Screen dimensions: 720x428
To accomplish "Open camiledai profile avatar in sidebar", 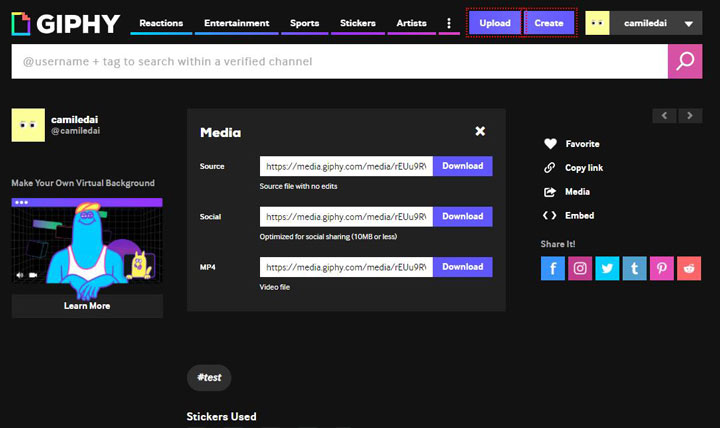I will (x=28, y=125).
